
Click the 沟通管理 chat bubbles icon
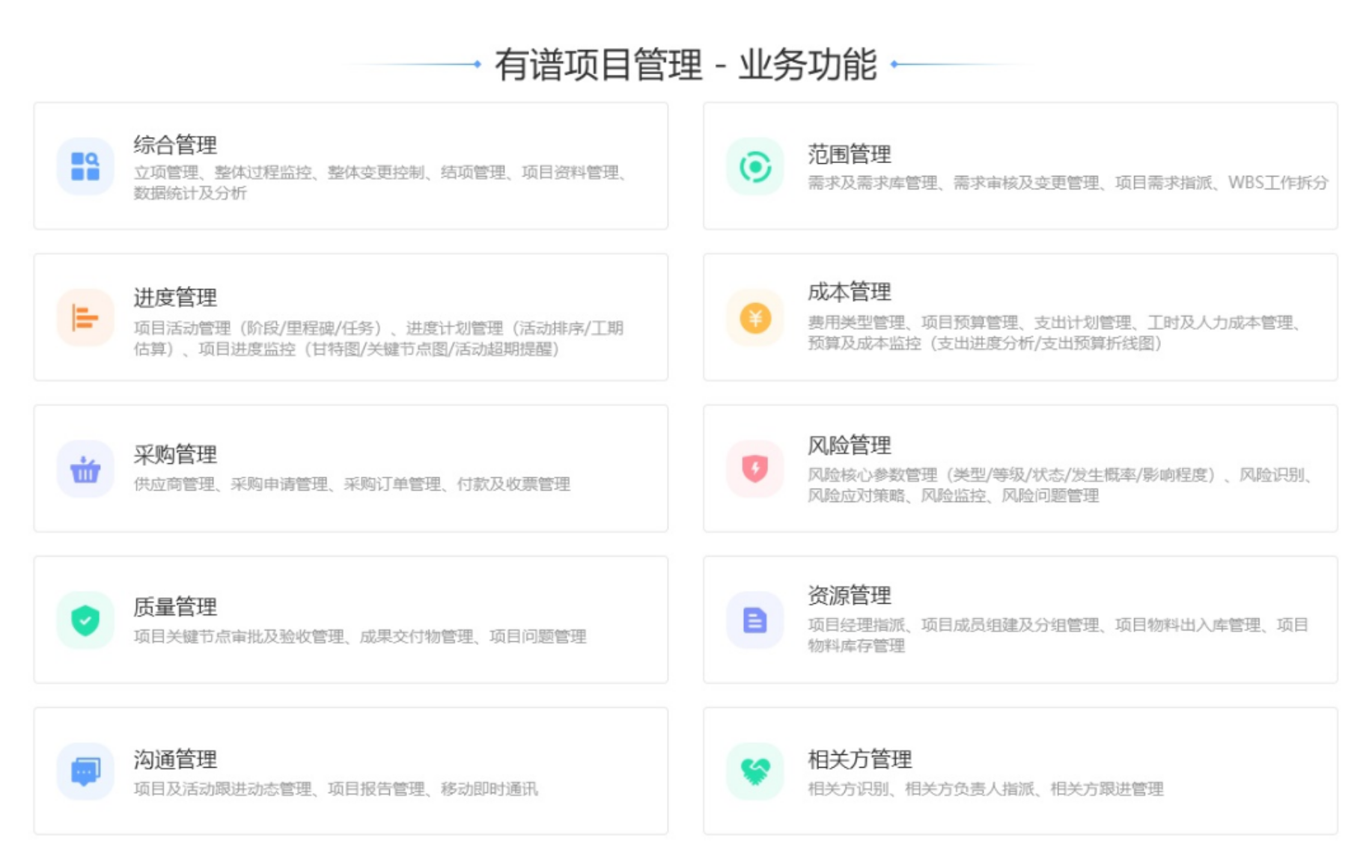(x=85, y=771)
